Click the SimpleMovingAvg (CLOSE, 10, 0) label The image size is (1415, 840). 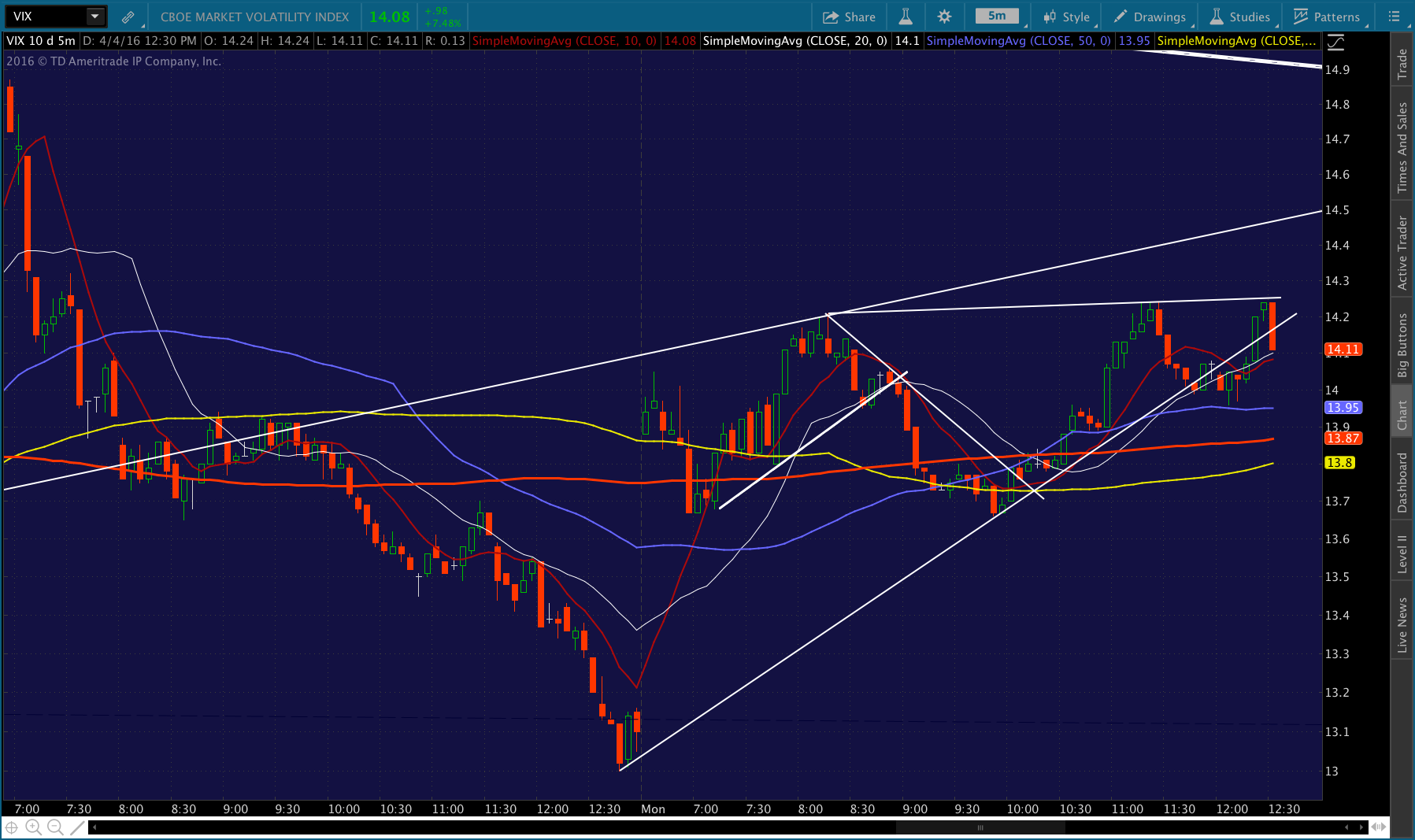click(x=564, y=41)
